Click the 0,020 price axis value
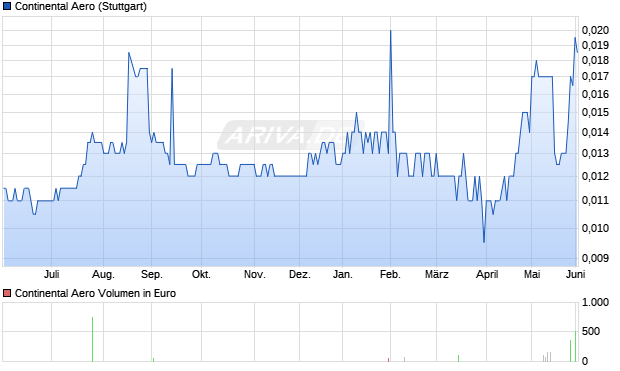 595,30
